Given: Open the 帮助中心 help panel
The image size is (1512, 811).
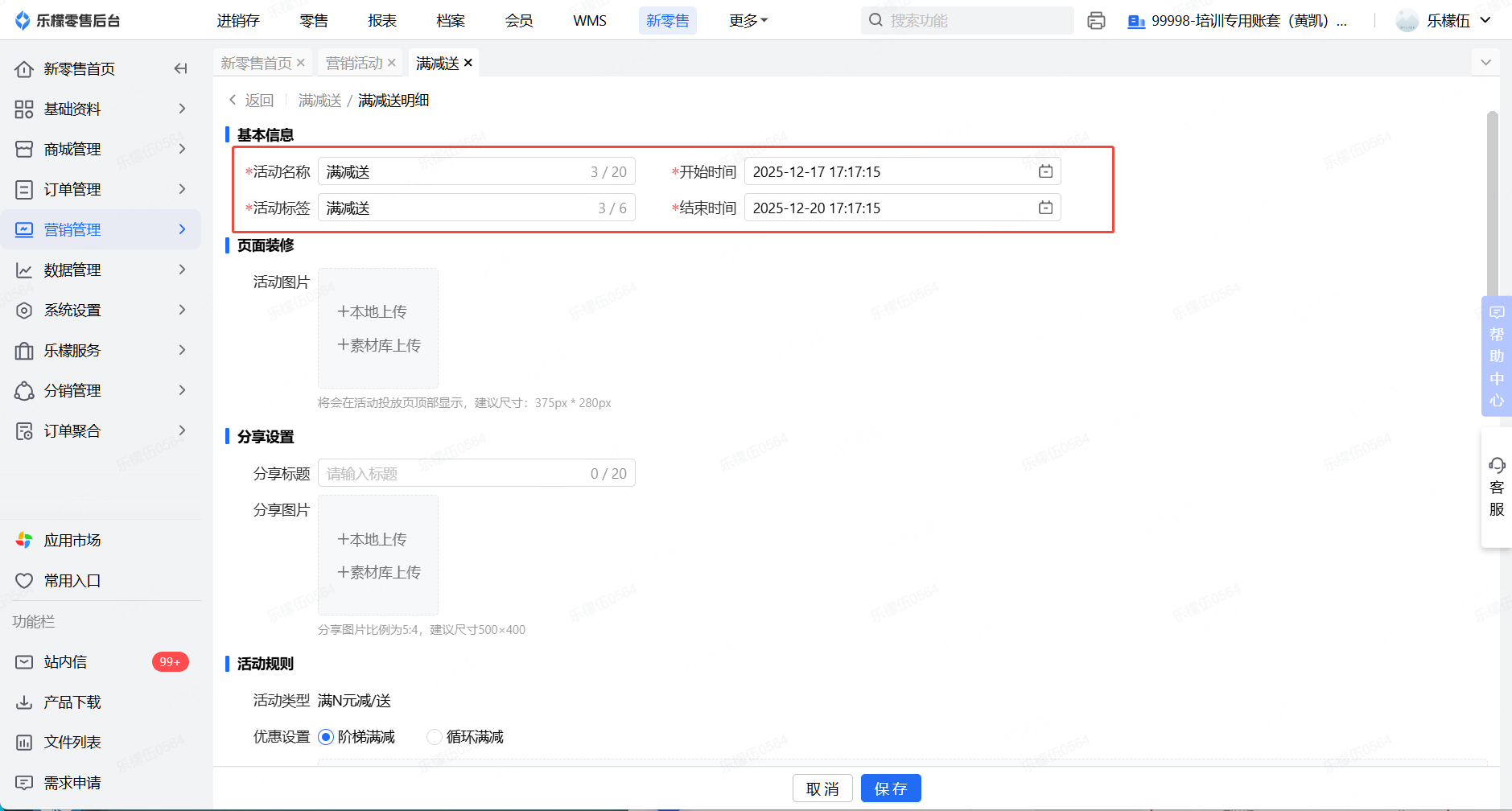Looking at the screenshot, I should [x=1497, y=356].
